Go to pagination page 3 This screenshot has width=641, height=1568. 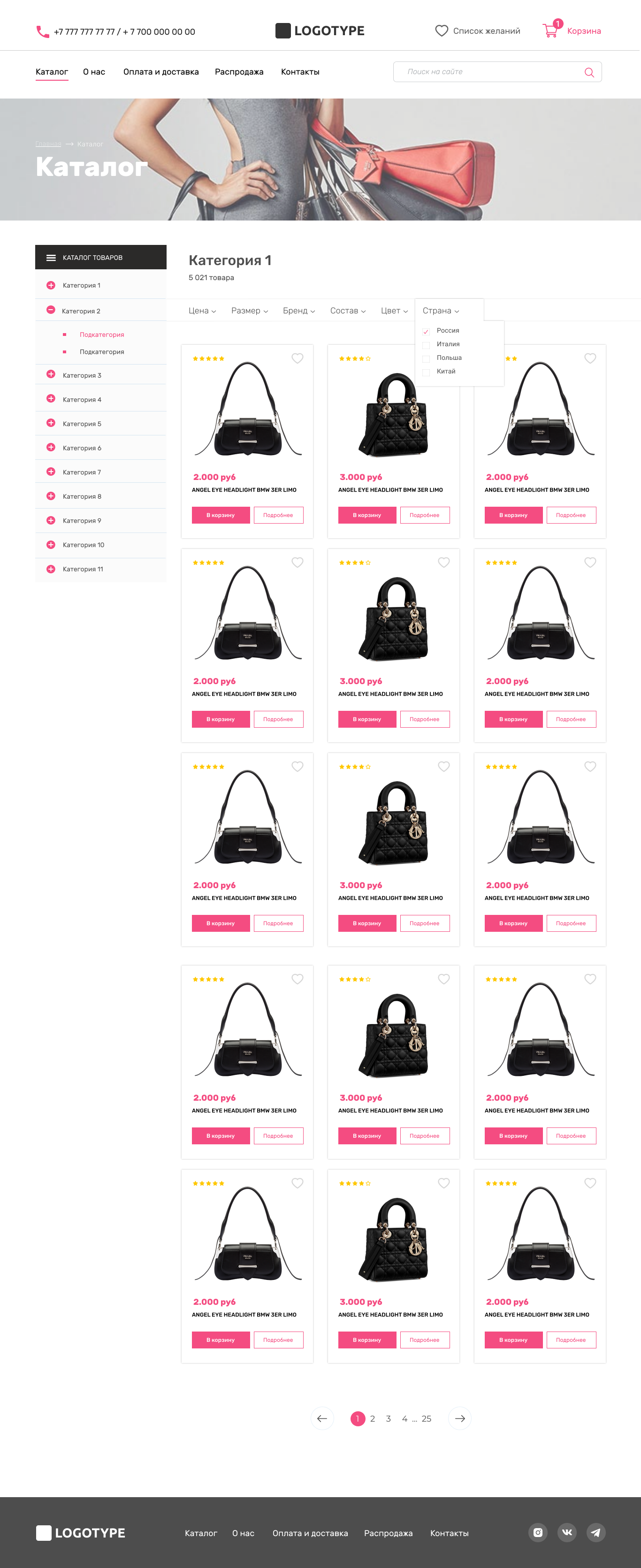(x=389, y=1418)
